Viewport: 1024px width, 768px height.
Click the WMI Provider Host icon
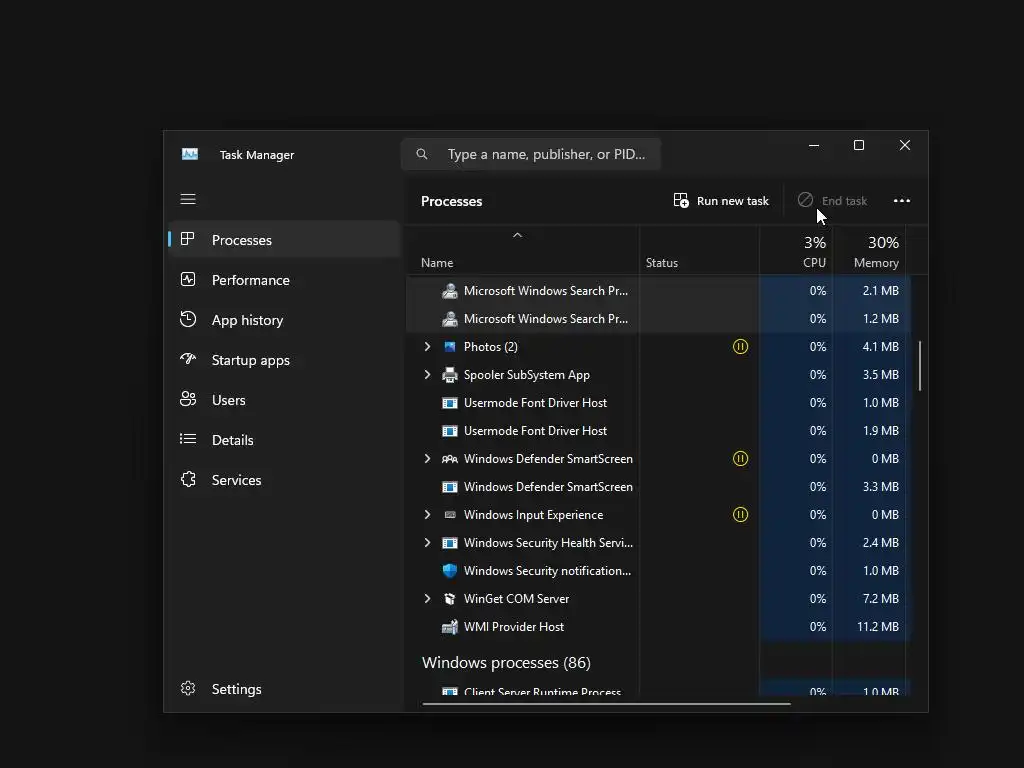coord(450,627)
